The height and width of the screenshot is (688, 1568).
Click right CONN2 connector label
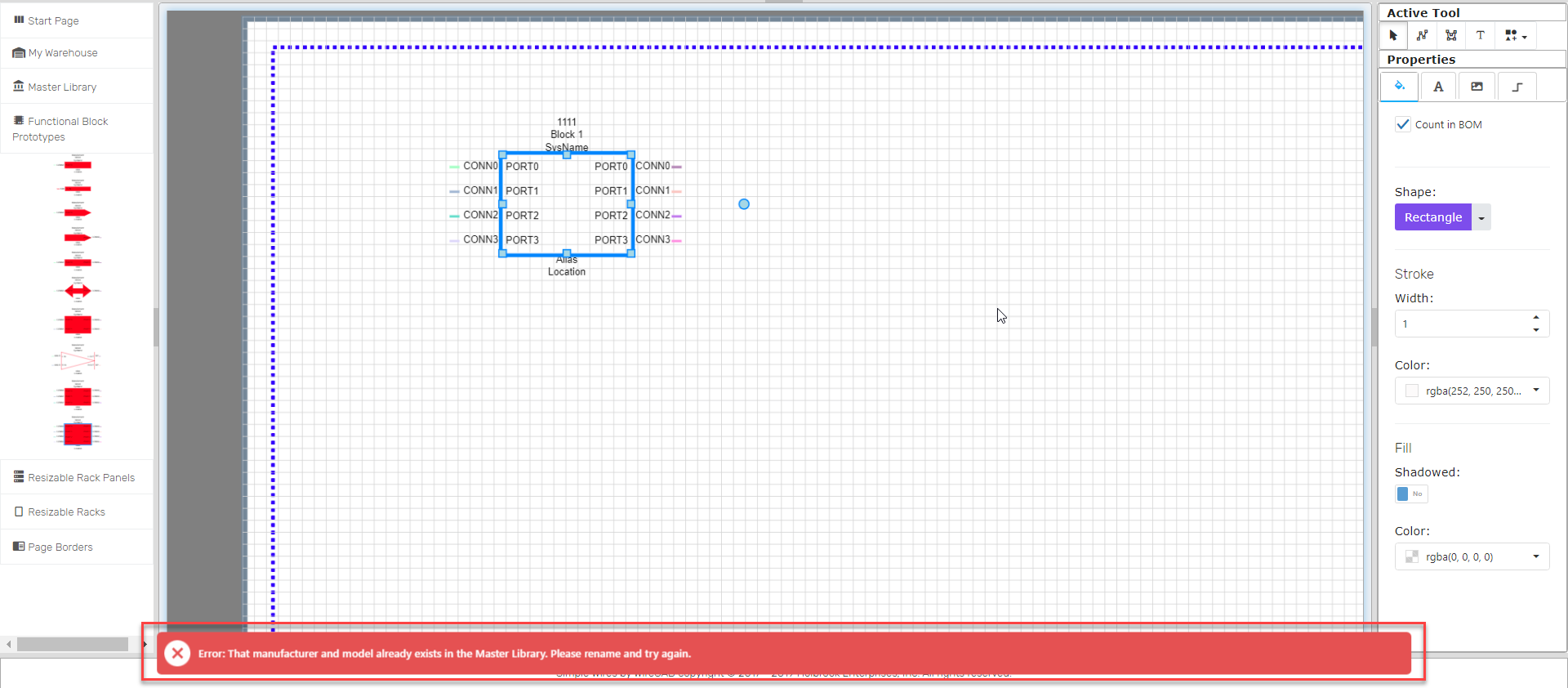[x=653, y=215]
